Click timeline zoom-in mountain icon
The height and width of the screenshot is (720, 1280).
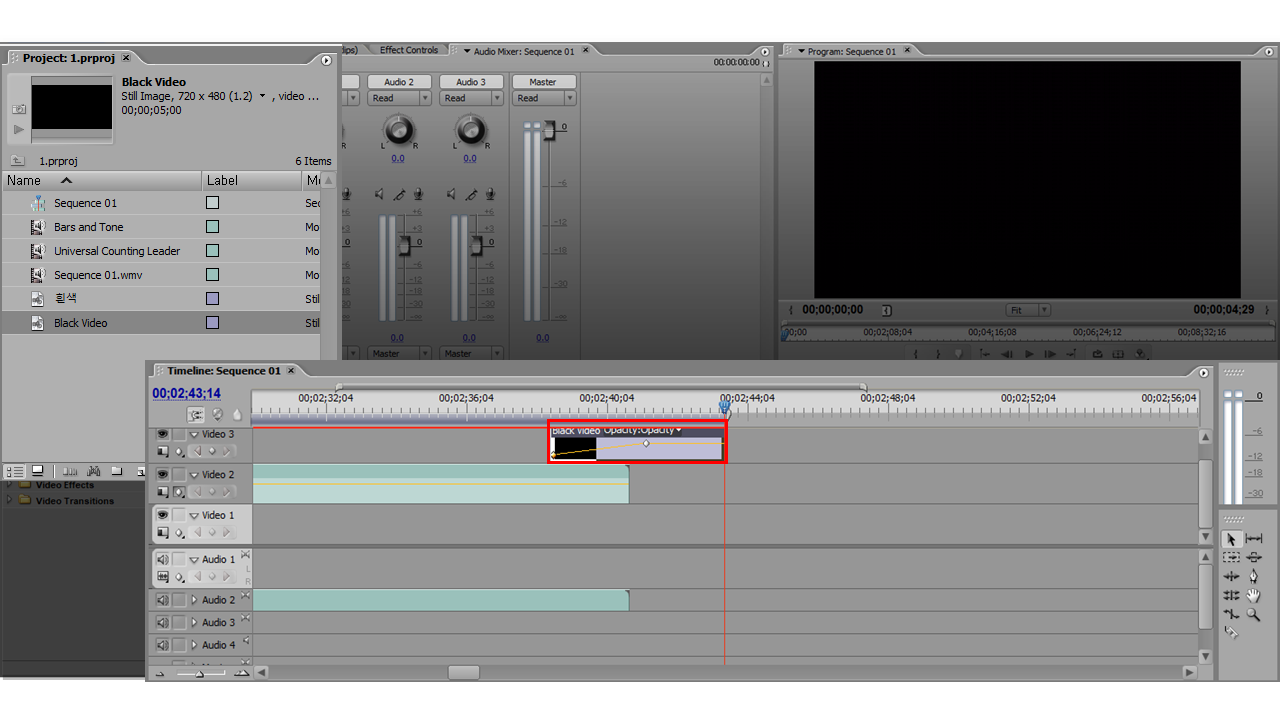(x=242, y=673)
